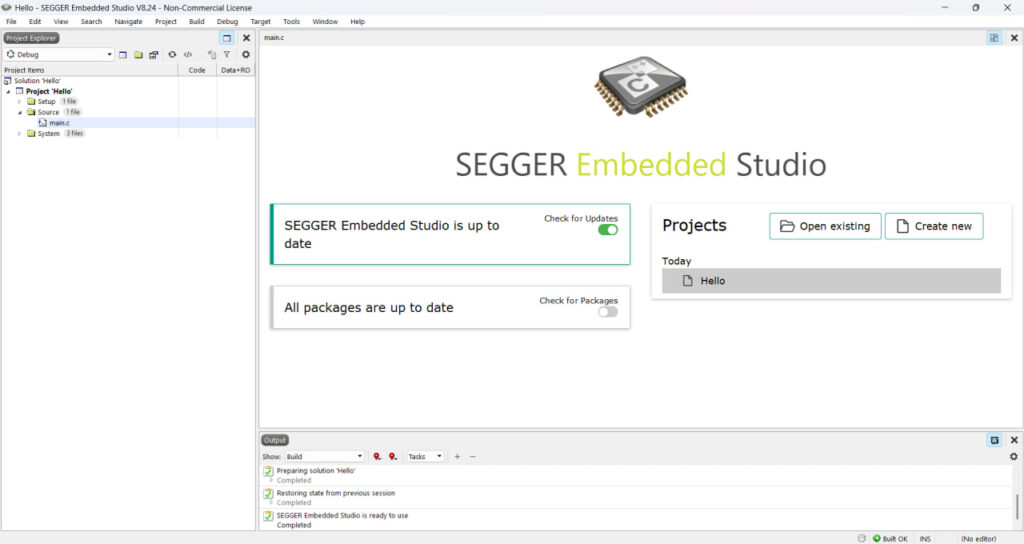The width and height of the screenshot is (1024, 544).
Task: Click the Data+RO column header
Action: (x=235, y=70)
